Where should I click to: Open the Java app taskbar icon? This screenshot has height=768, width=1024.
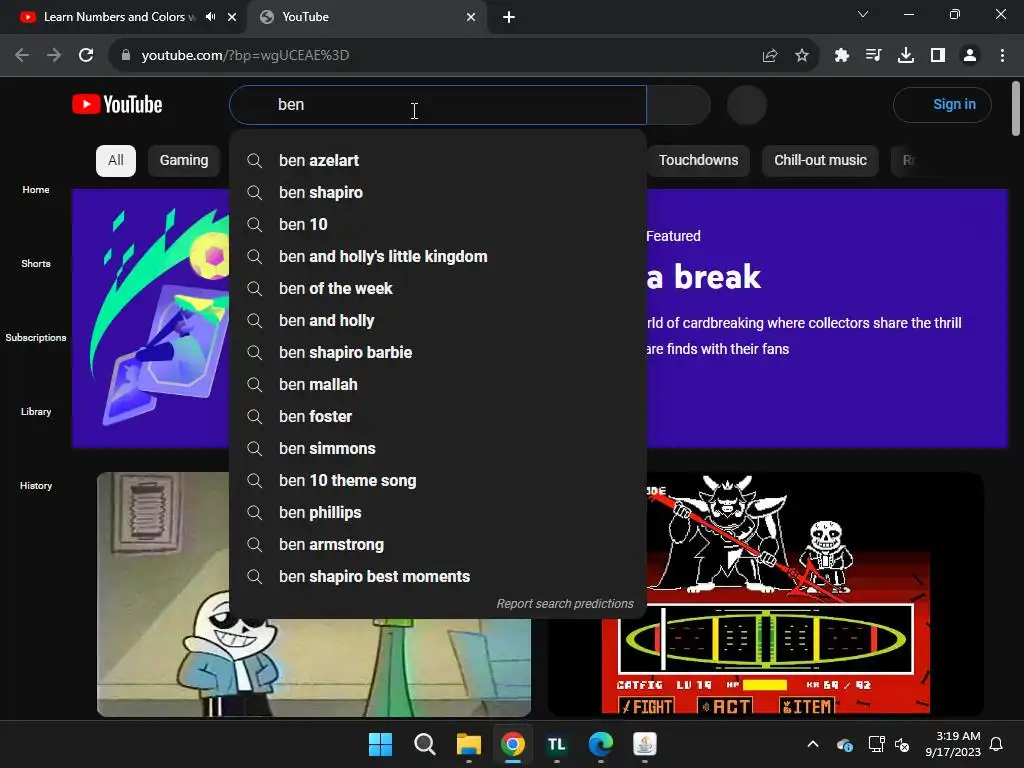pyautogui.click(x=645, y=744)
